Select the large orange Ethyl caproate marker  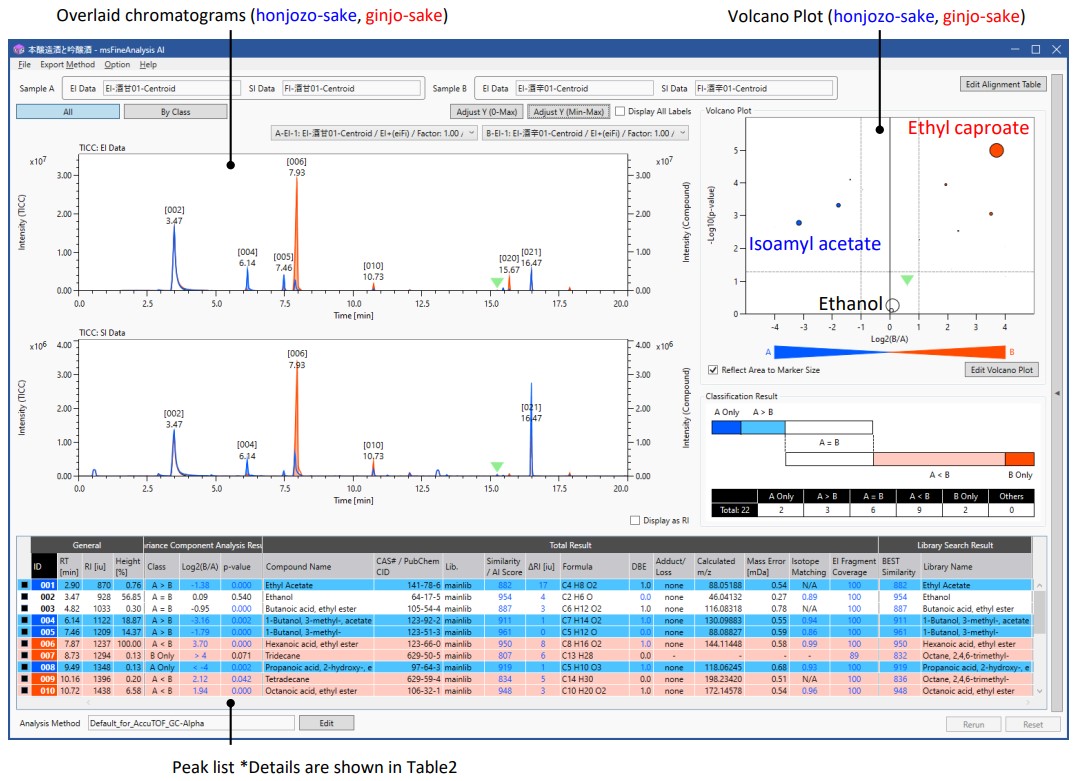[x=995, y=150]
